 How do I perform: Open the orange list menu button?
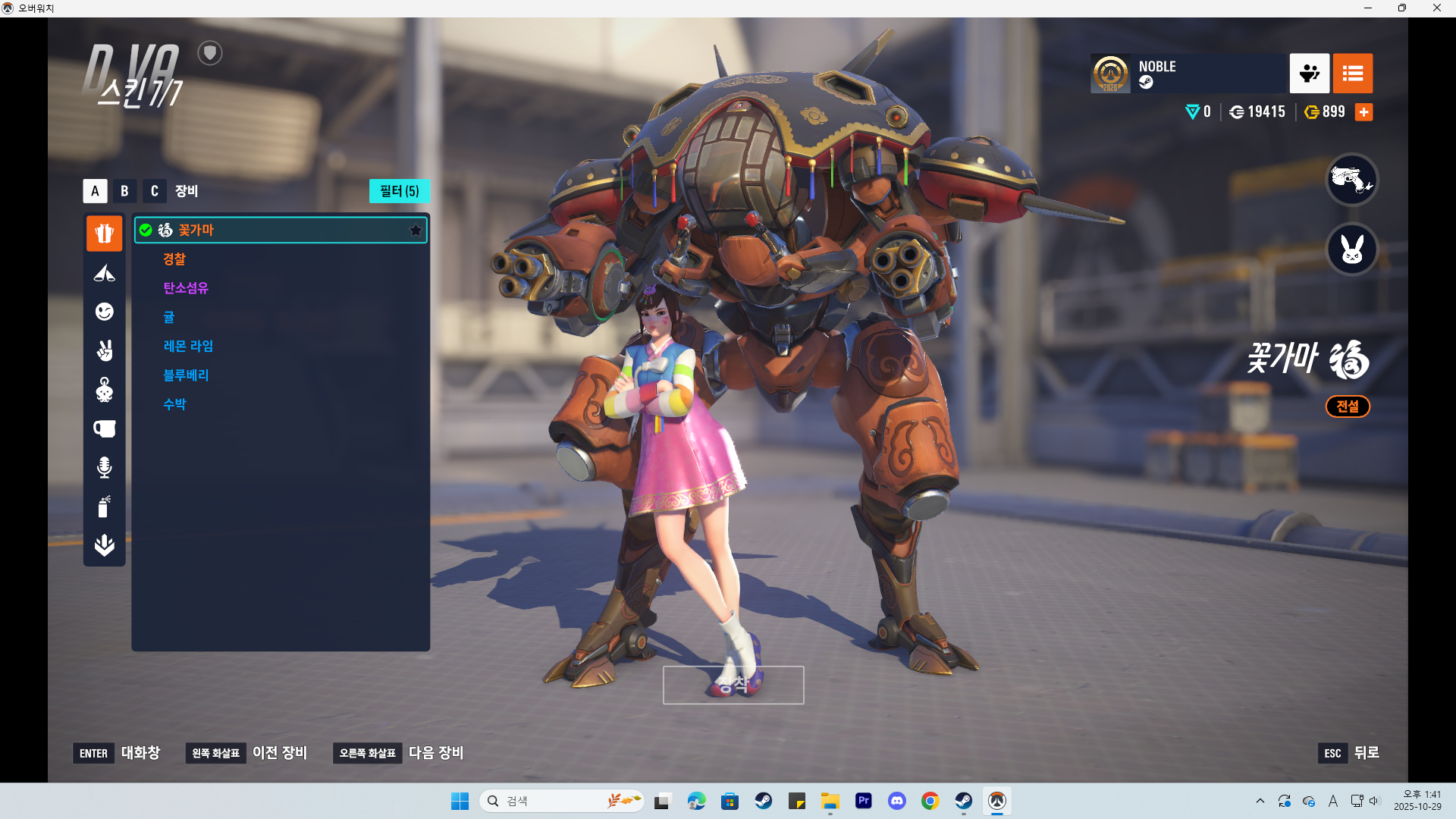[x=1352, y=74]
